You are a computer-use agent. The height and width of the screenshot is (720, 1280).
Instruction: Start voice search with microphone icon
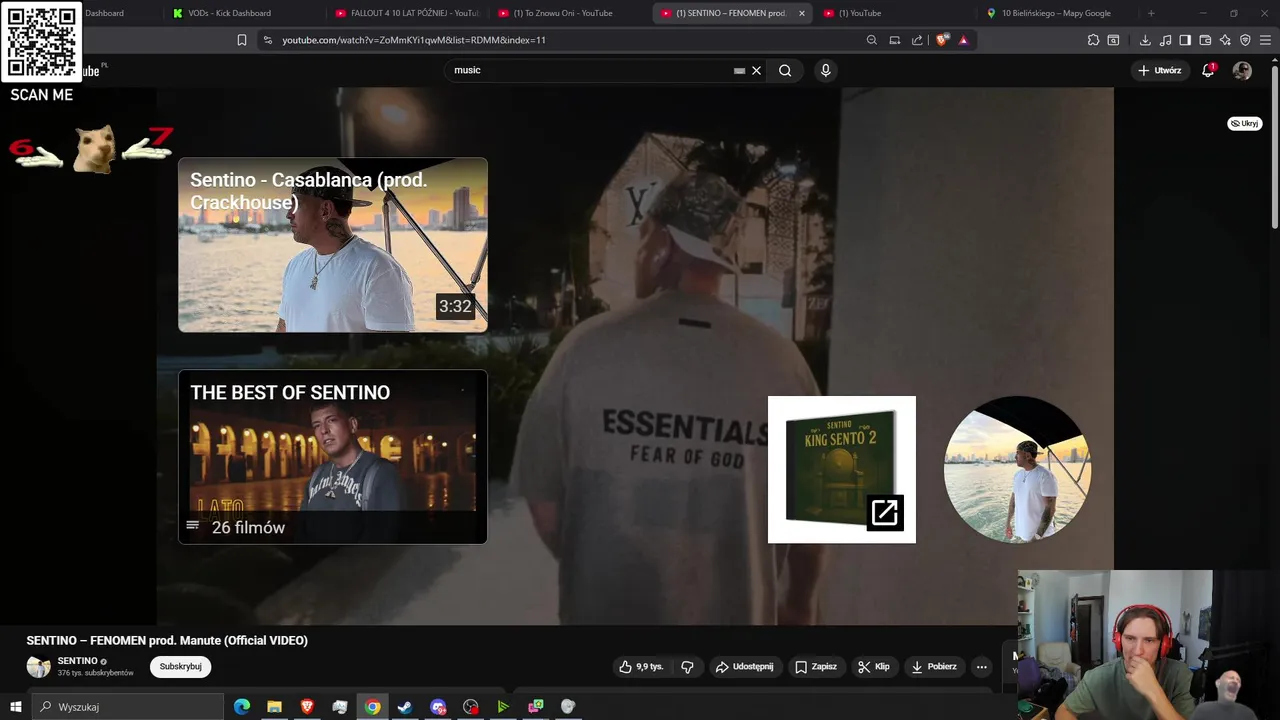tap(825, 70)
